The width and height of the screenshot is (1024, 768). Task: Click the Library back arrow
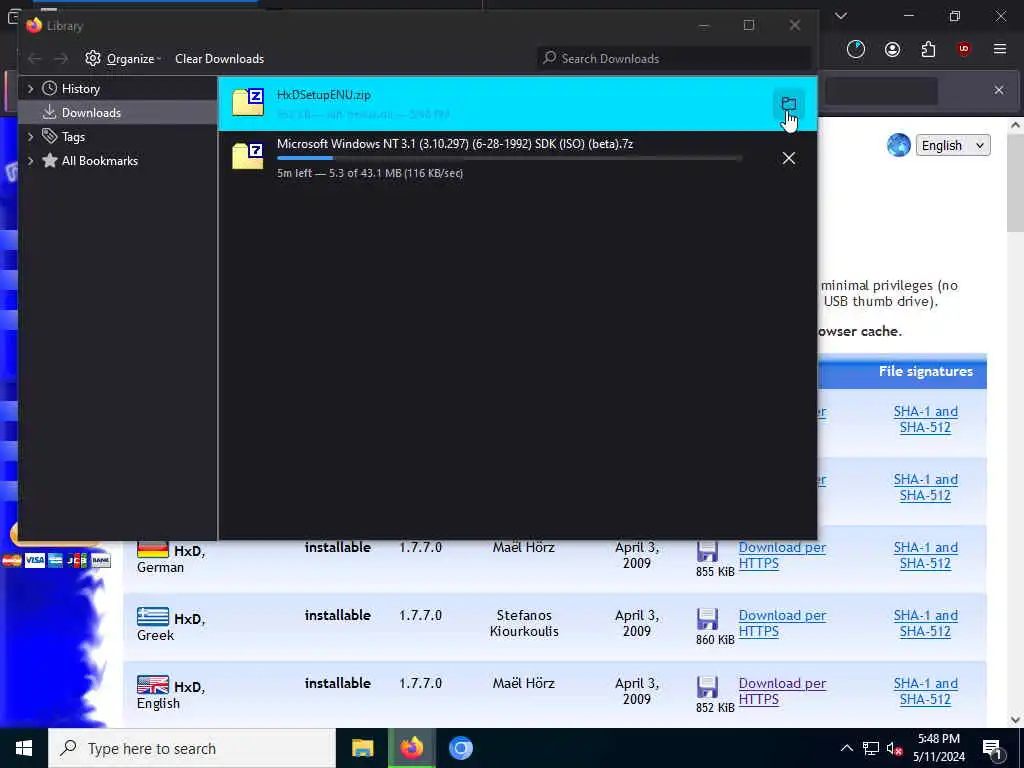[x=35, y=59]
